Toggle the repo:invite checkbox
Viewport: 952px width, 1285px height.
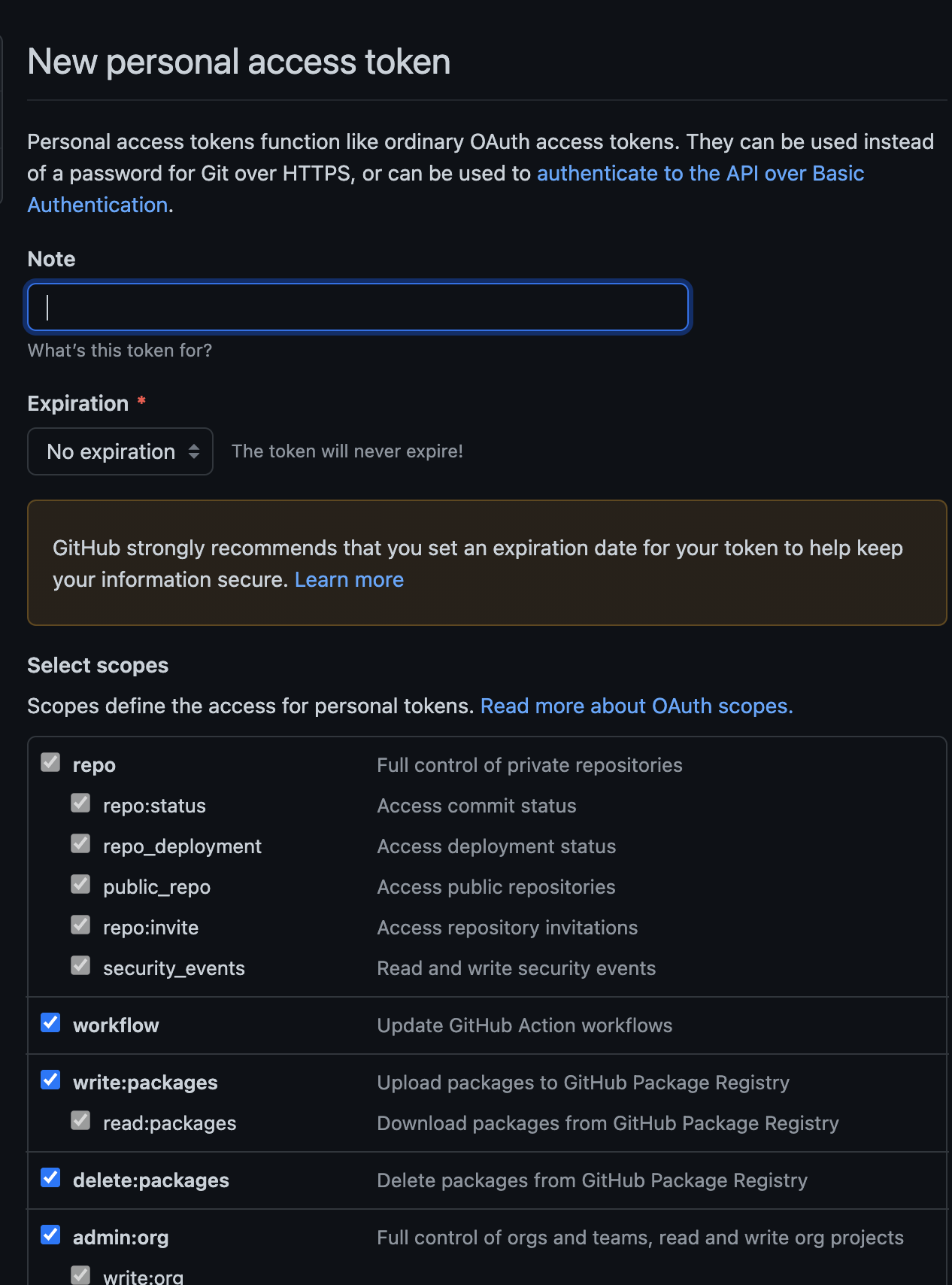80,925
